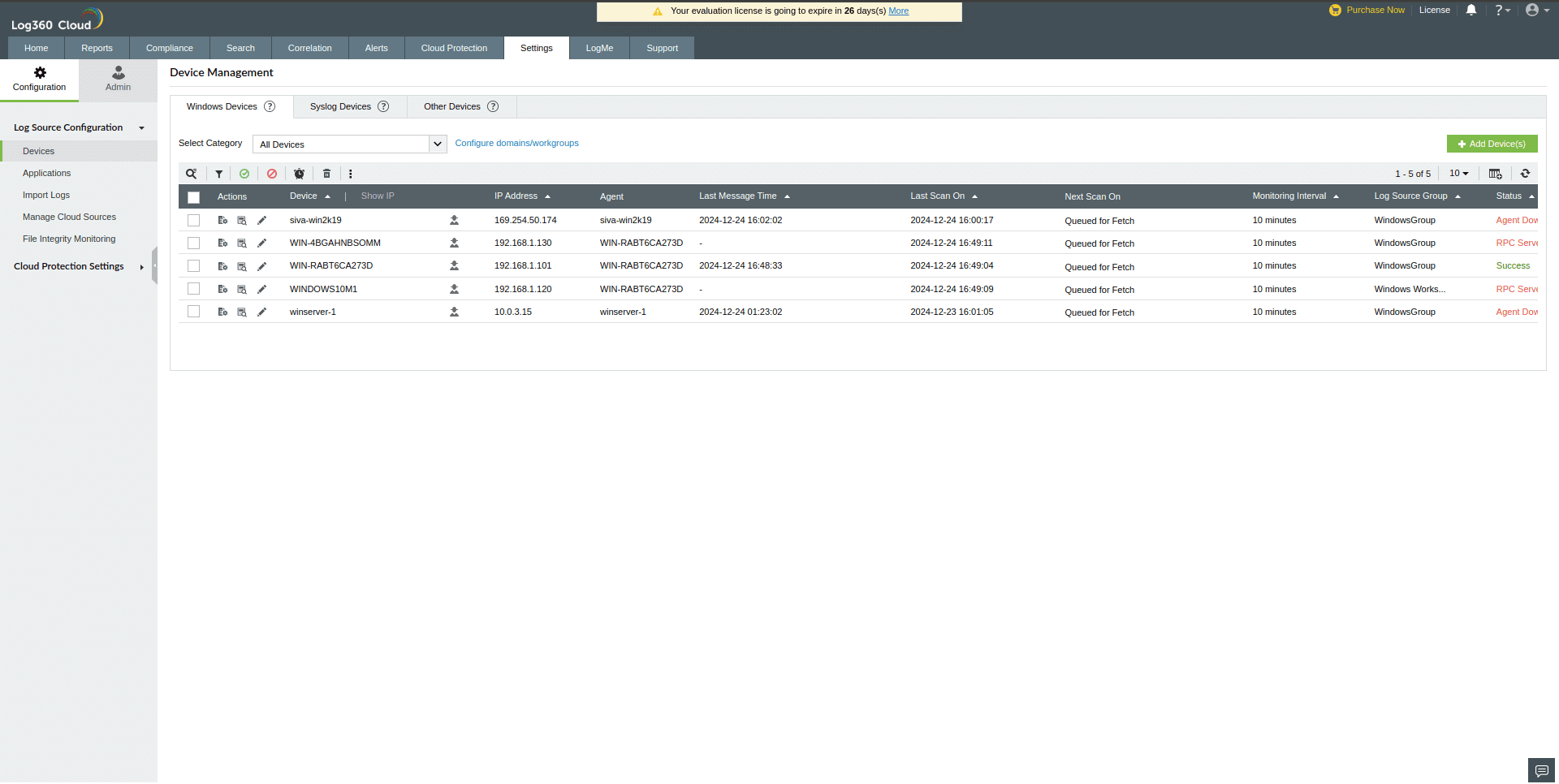Select the filter icon above the device list
The width and height of the screenshot is (1559, 784).
point(218,174)
